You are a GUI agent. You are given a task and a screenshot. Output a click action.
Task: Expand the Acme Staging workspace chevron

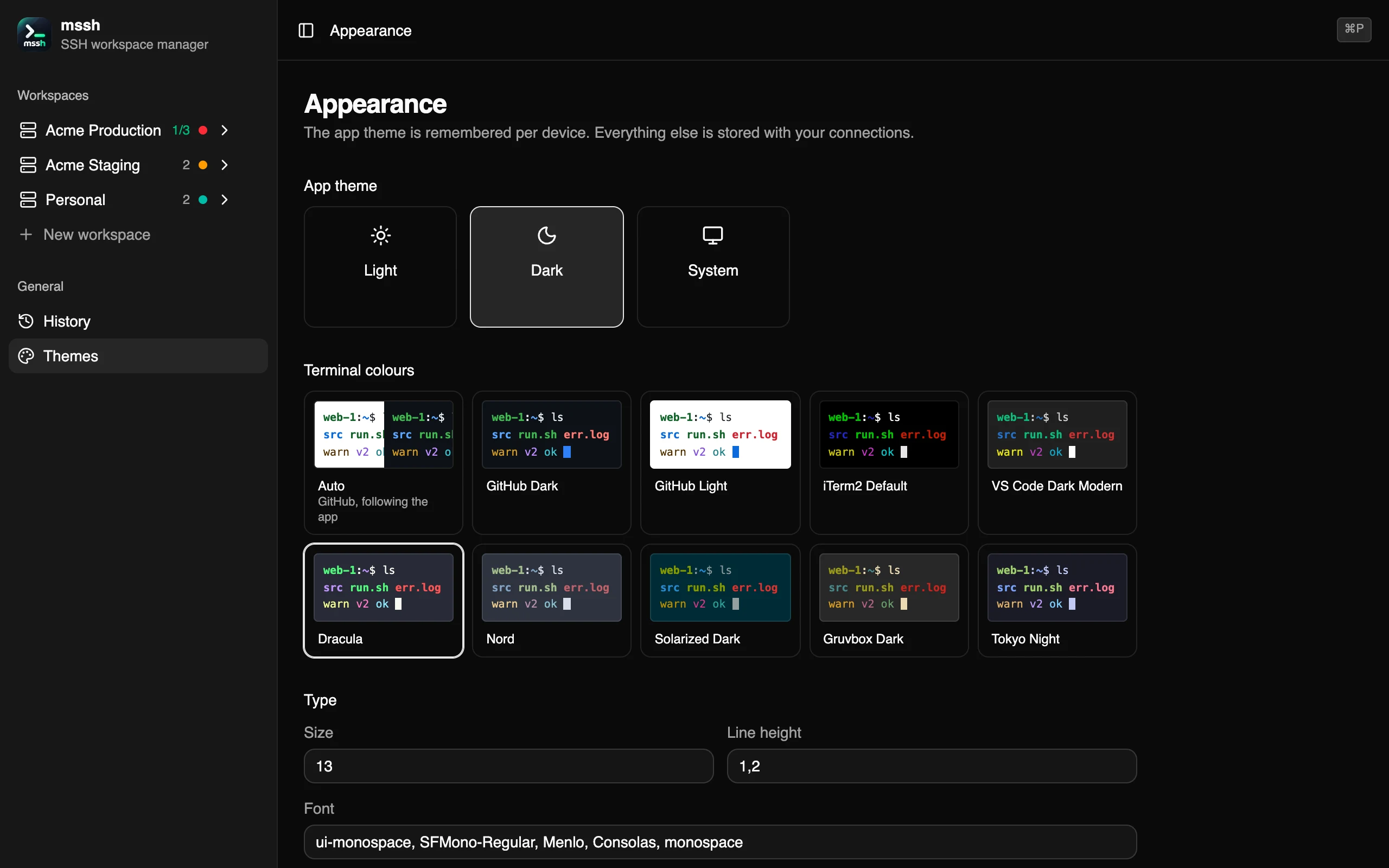(x=225, y=165)
